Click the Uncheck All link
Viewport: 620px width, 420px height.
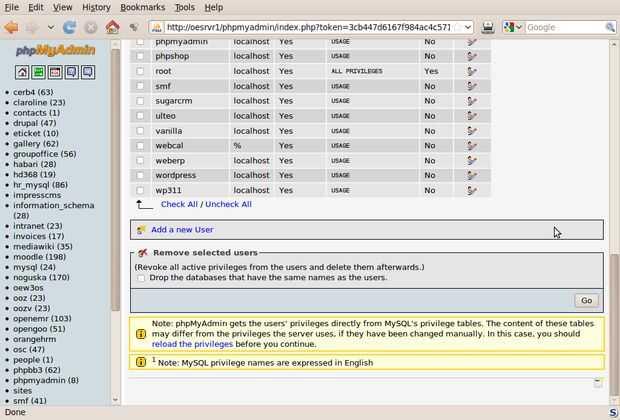point(228,204)
